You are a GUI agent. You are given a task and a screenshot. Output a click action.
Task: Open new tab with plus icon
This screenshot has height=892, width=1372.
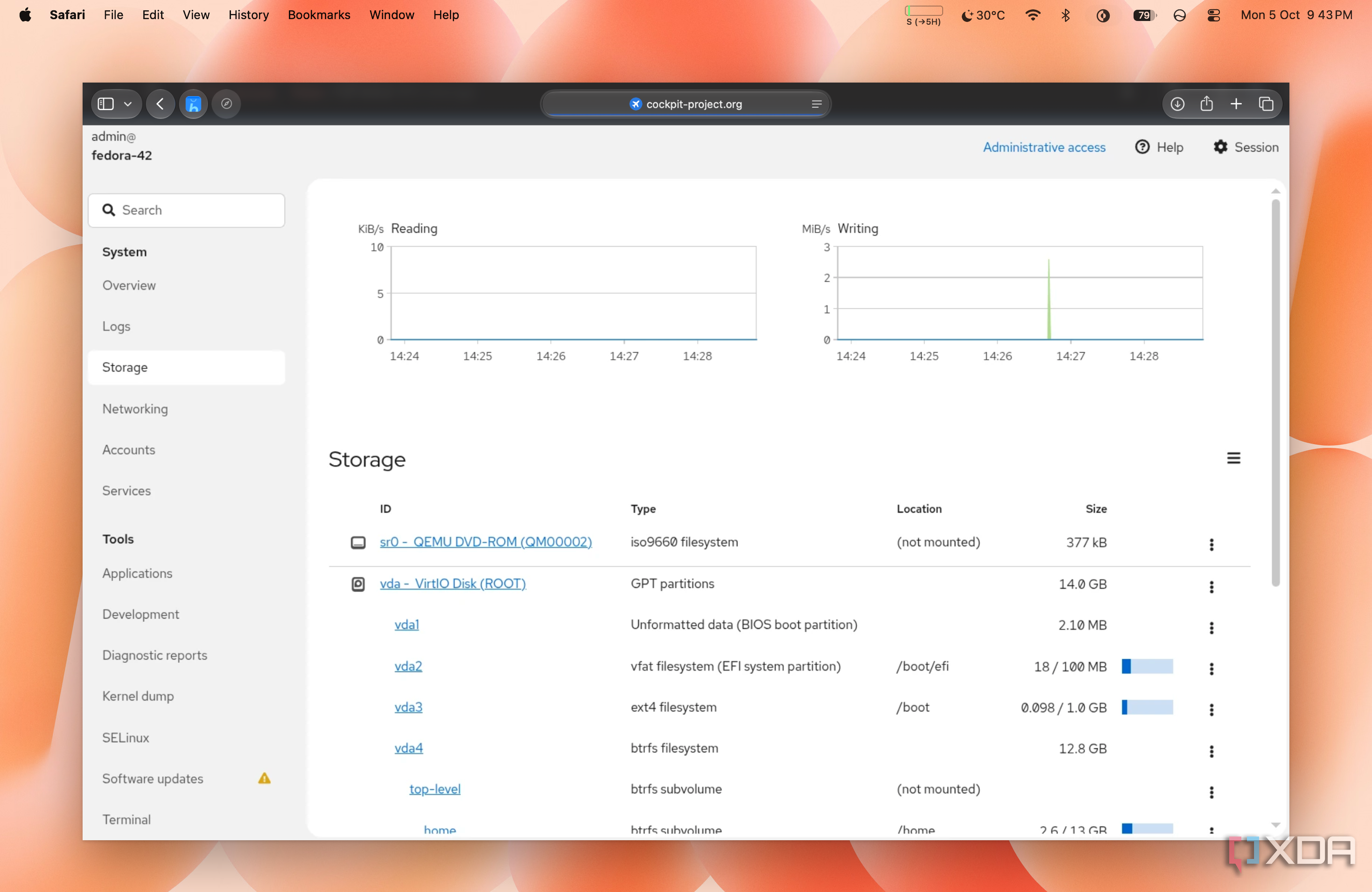click(x=1235, y=104)
